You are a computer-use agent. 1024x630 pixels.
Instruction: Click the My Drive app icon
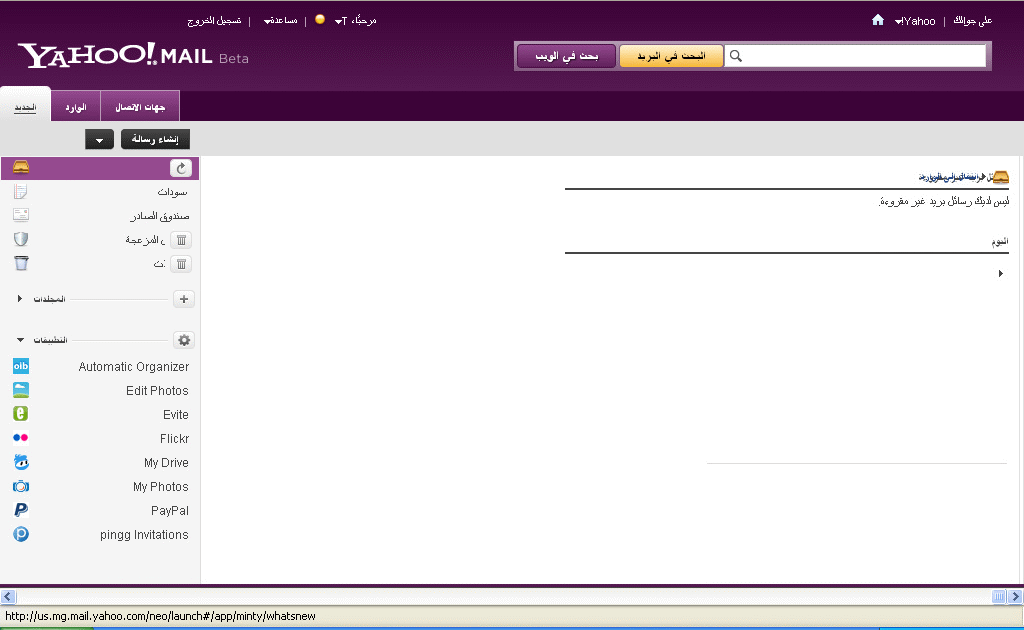(21, 462)
